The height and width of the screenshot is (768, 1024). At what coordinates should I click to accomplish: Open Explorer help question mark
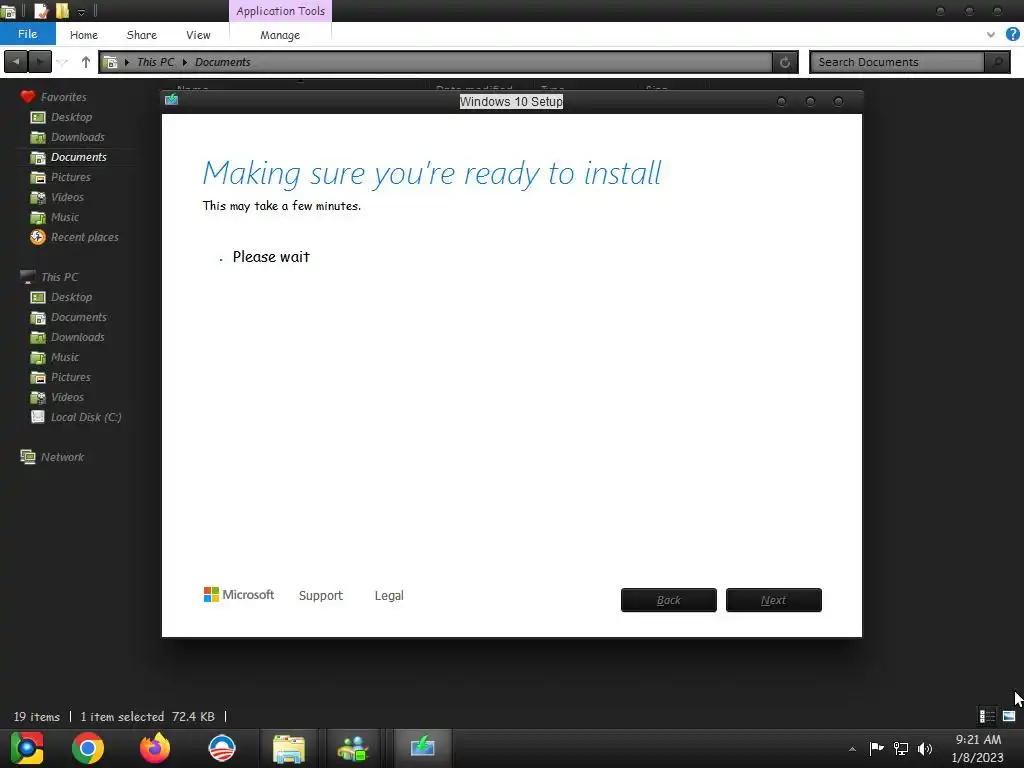pos(1013,34)
